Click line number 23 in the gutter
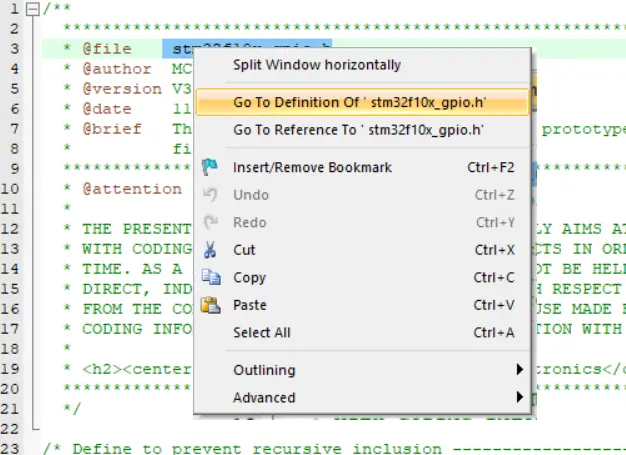 point(14,448)
